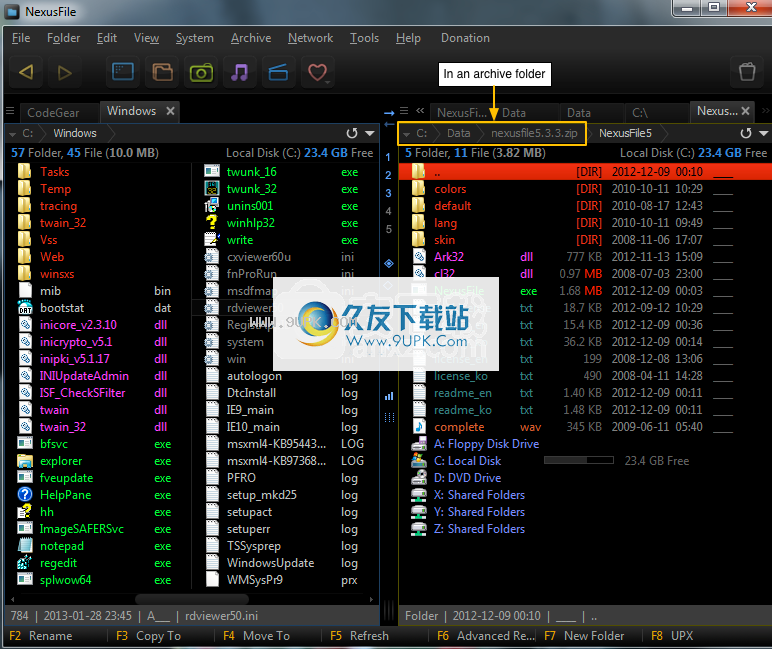The image size is (772, 649).
Task: Click the right-pointing panel sync arrow
Action: 389,113
